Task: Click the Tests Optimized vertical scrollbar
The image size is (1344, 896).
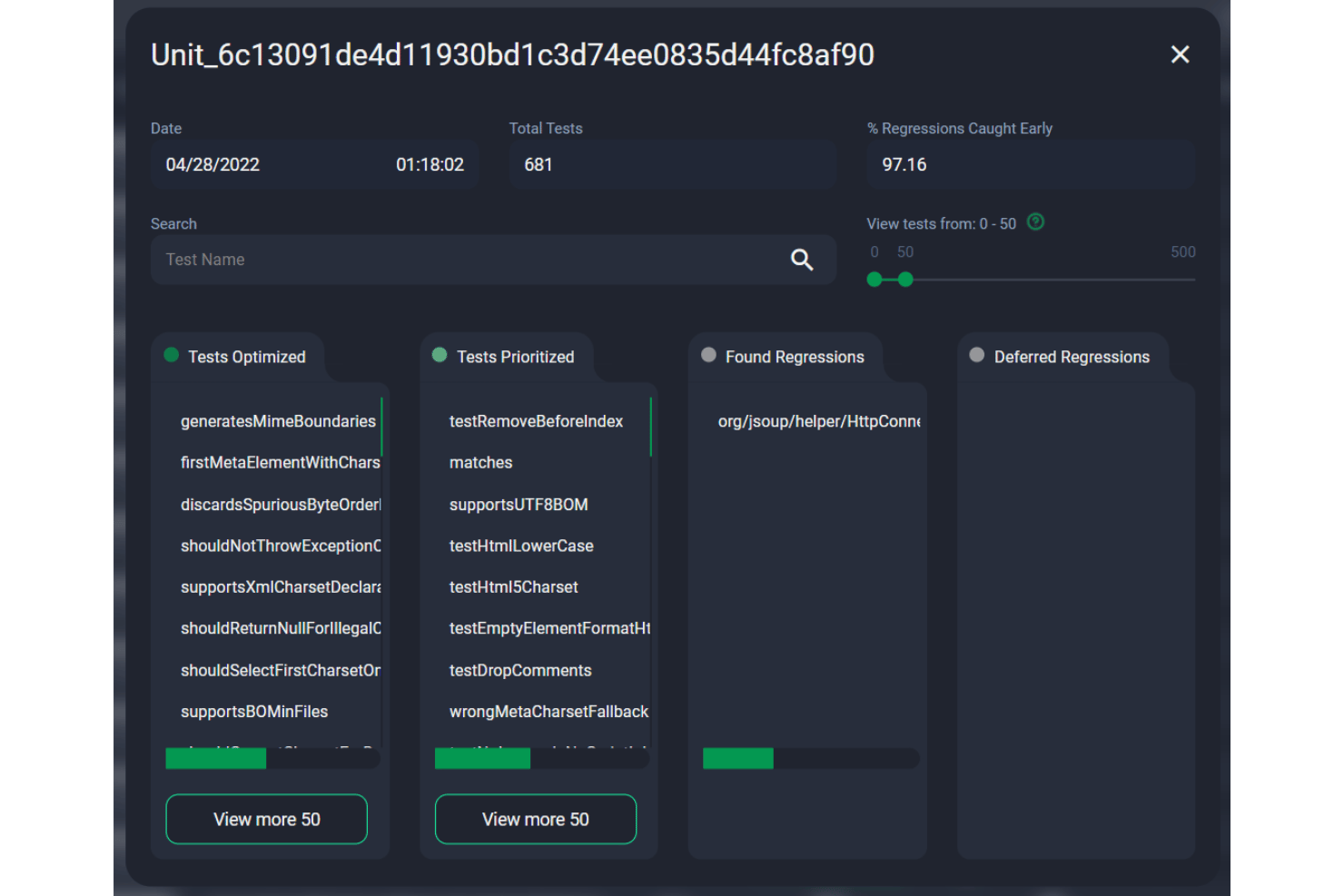Action: pos(381,427)
